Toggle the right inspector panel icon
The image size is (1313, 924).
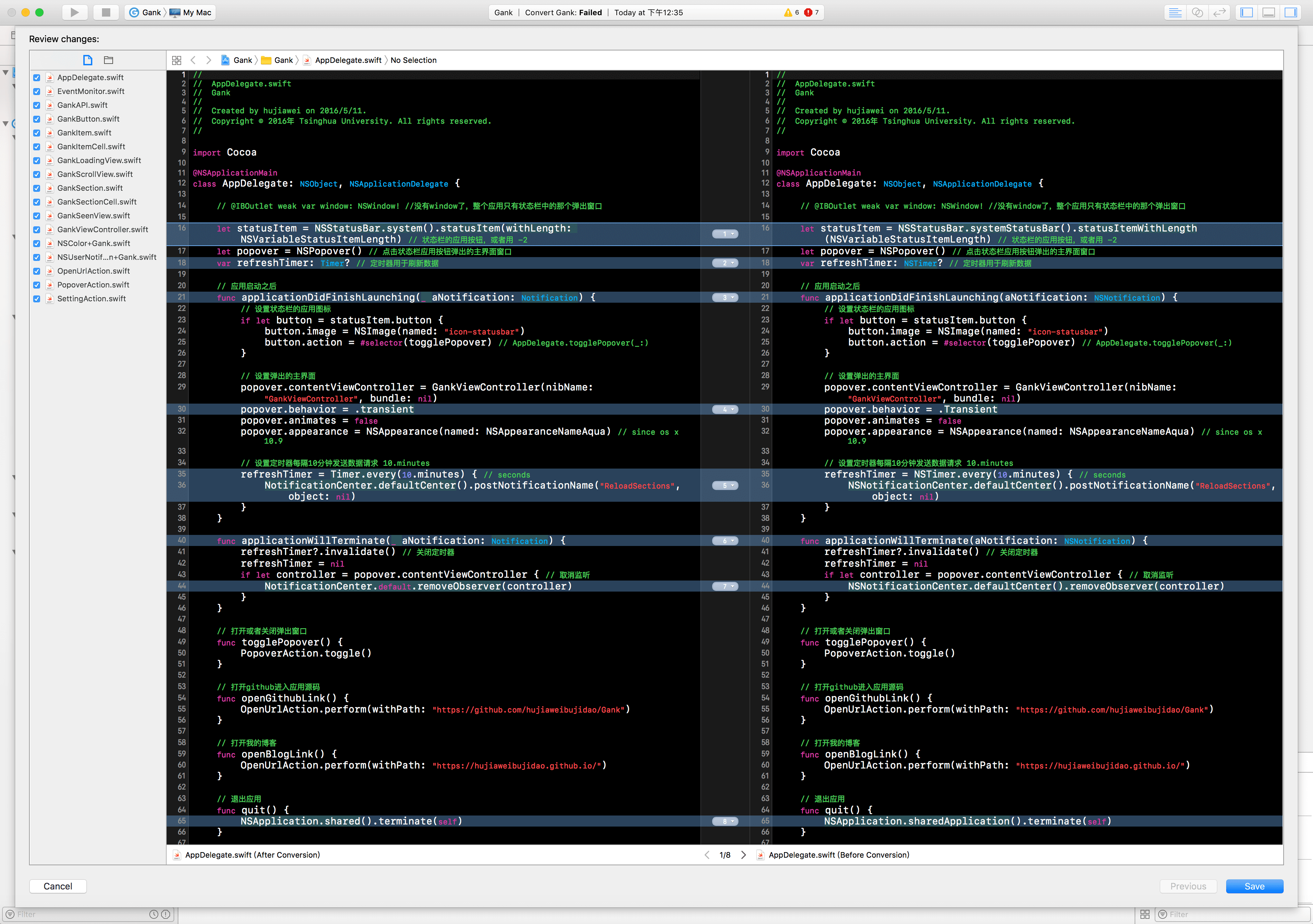[1291, 12]
